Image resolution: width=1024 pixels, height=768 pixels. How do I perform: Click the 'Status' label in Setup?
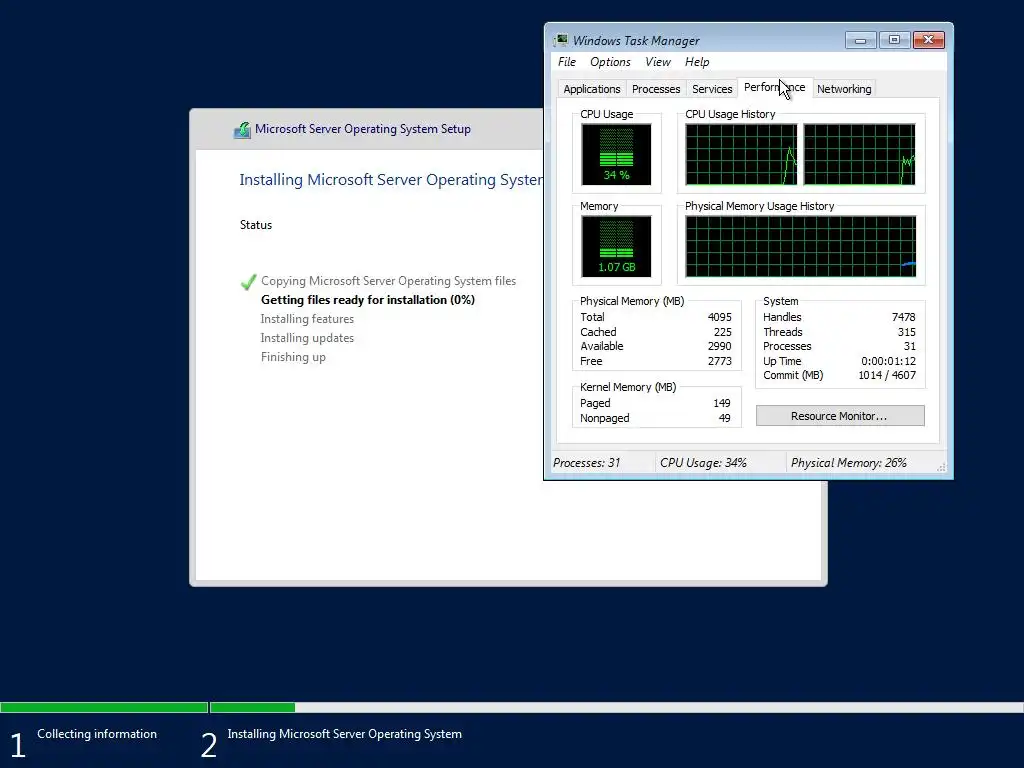(255, 225)
